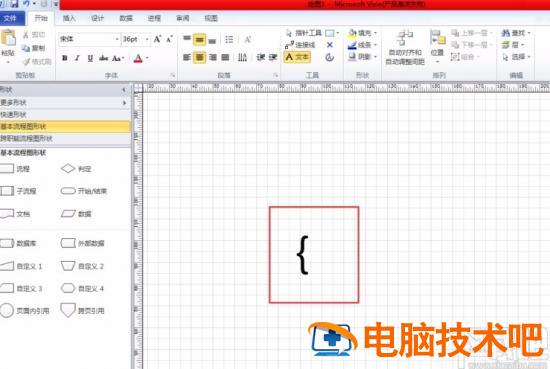Click Auto Align and Space button
The height and width of the screenshot is (369, 550).
point(405,47)
